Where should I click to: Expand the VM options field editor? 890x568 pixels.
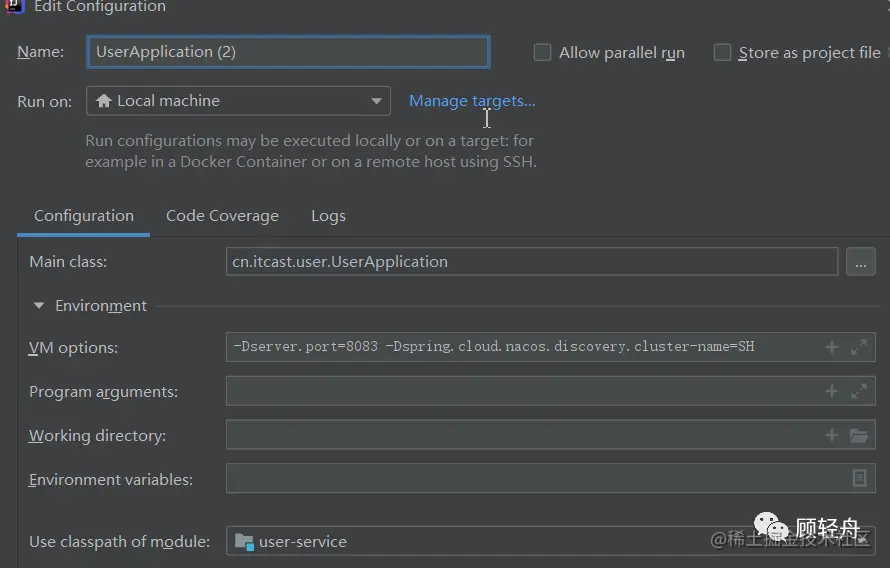859,347
